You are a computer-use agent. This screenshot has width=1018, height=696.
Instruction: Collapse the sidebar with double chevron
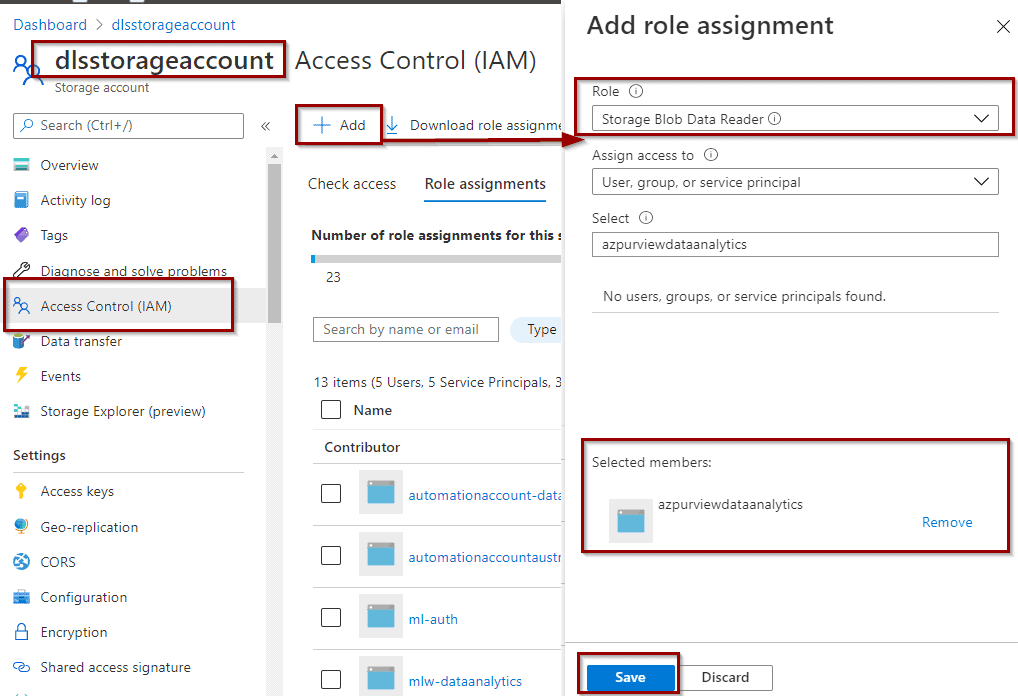(266, 126)
